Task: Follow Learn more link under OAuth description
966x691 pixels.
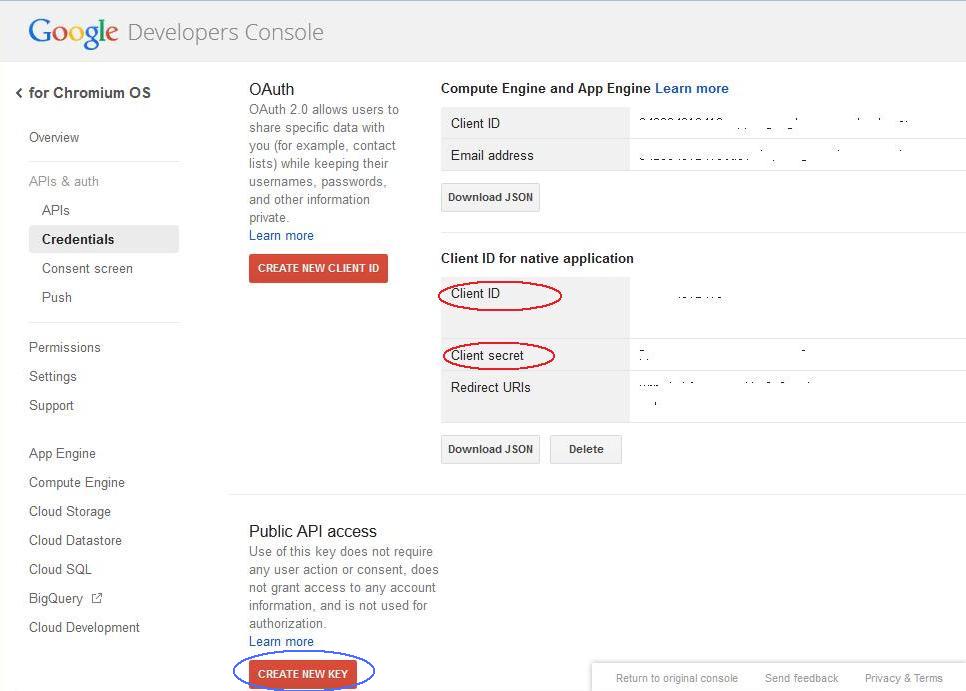Action: pos(281,235)
